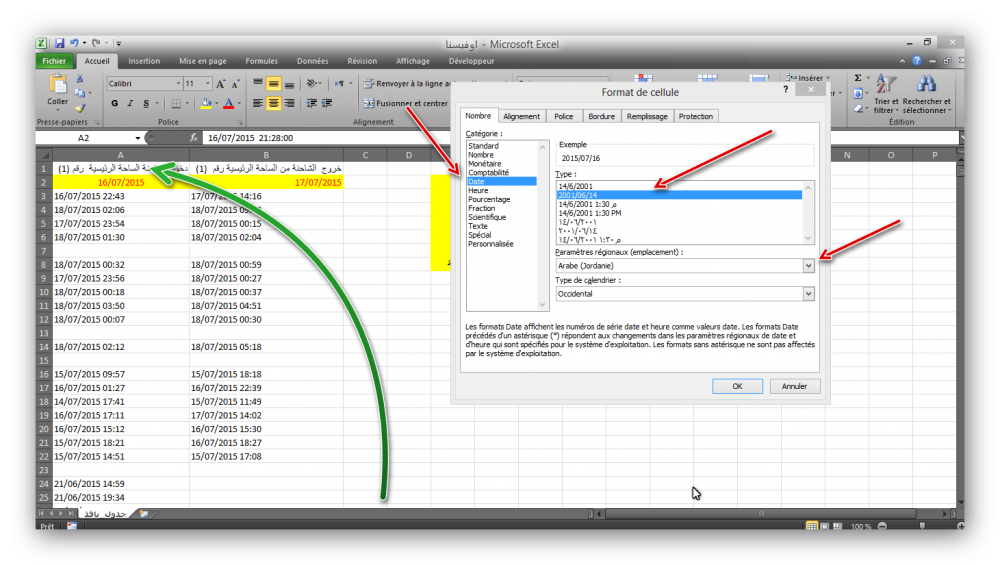
Task: Open Paramètres régionaux dropdown Arabe (Jordanie)
Action: [x=808, y=266]
